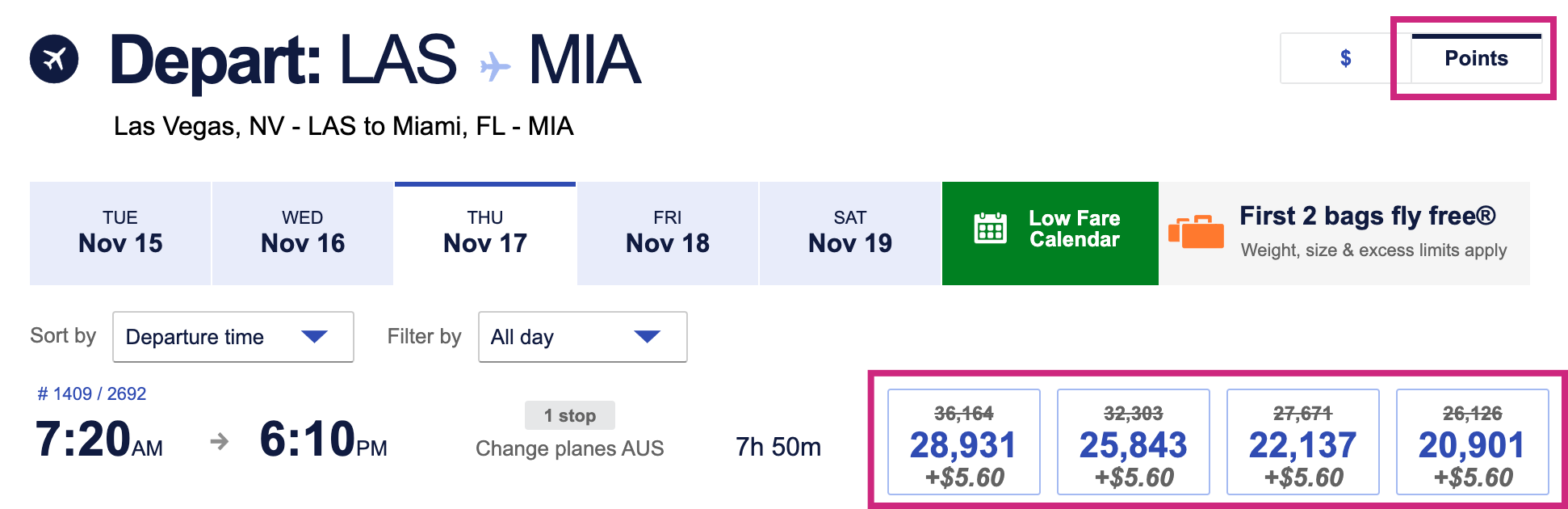The height and width of the screenshot is (509, 1568).
Task: Select the Sat Nov 19 date tab
Action: pos(850,233)
